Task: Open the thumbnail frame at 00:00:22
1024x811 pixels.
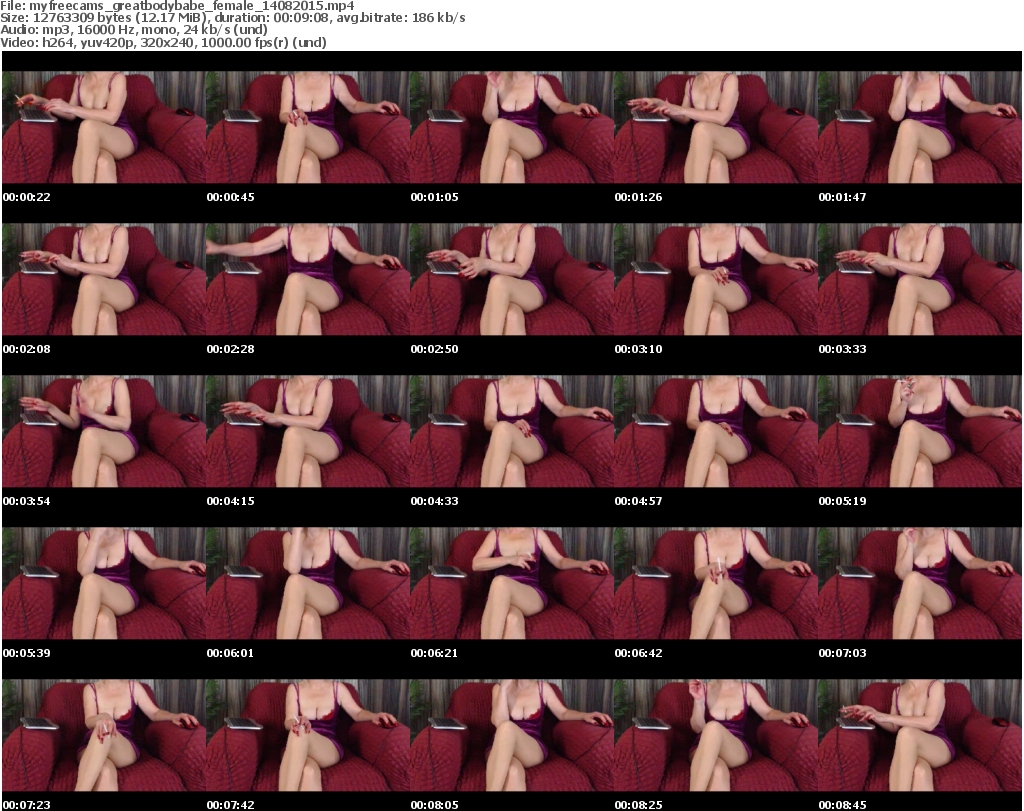Action: click(x=104, y=127)
